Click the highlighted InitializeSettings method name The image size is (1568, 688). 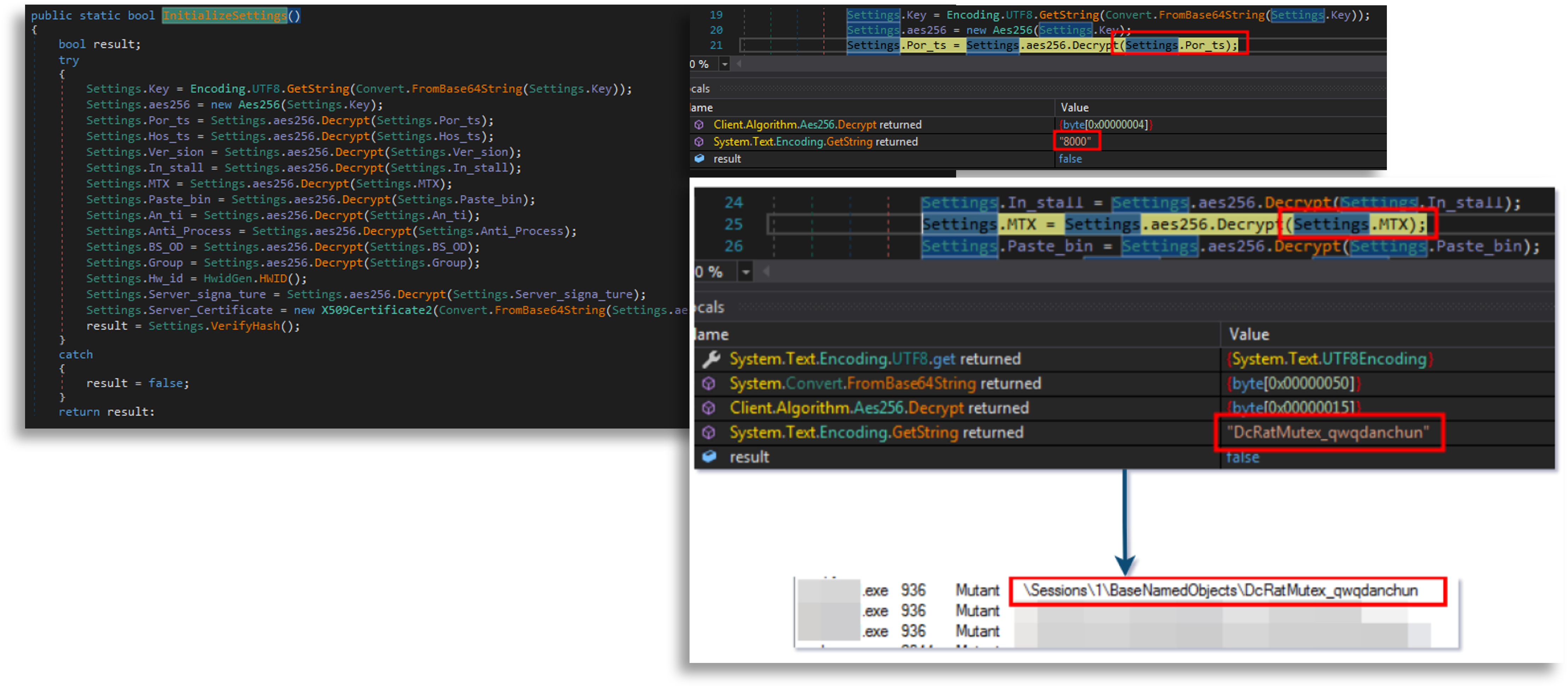[x=225, y=15]
